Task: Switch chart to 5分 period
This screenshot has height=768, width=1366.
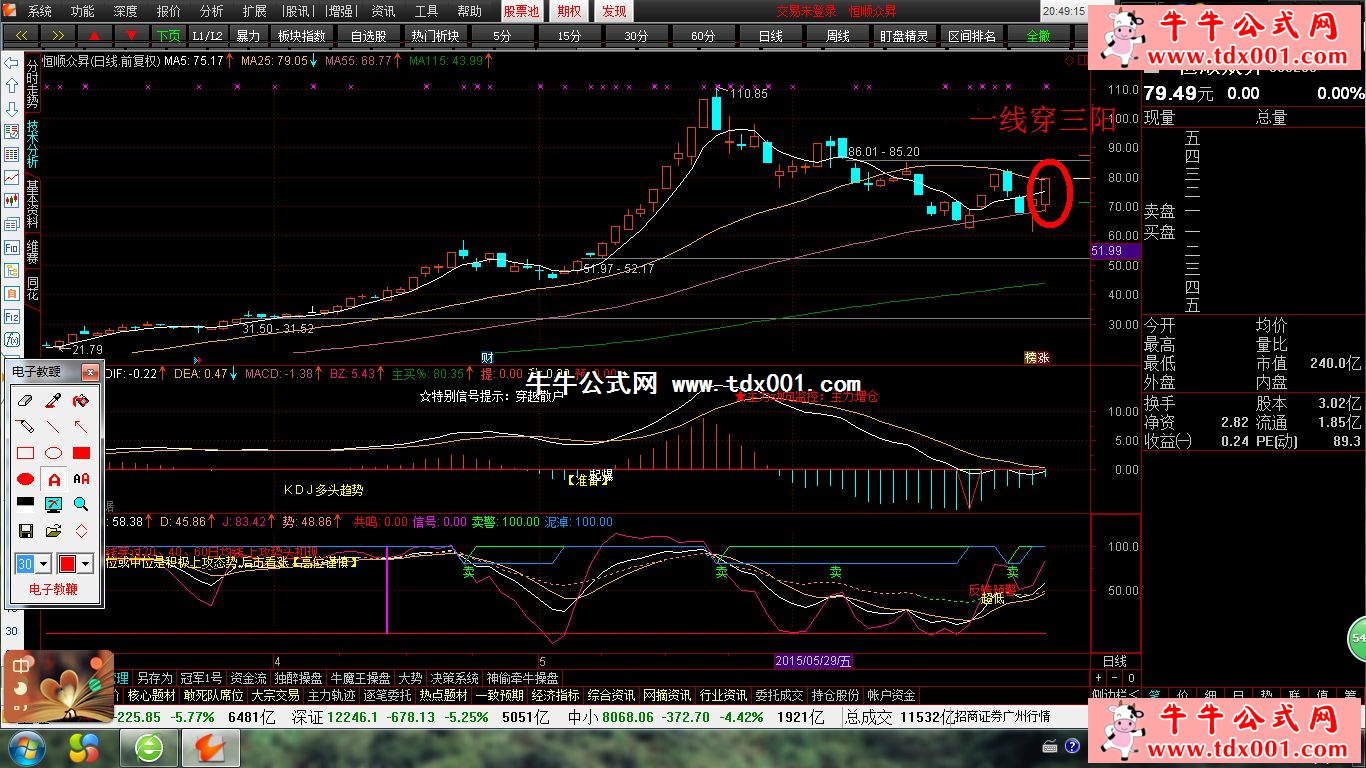Action: tap(502, 35)
